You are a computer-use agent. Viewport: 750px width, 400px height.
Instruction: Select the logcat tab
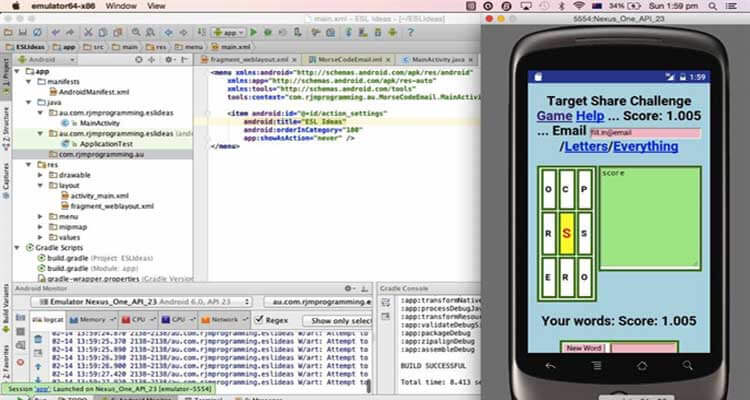(x=47, y=320)
